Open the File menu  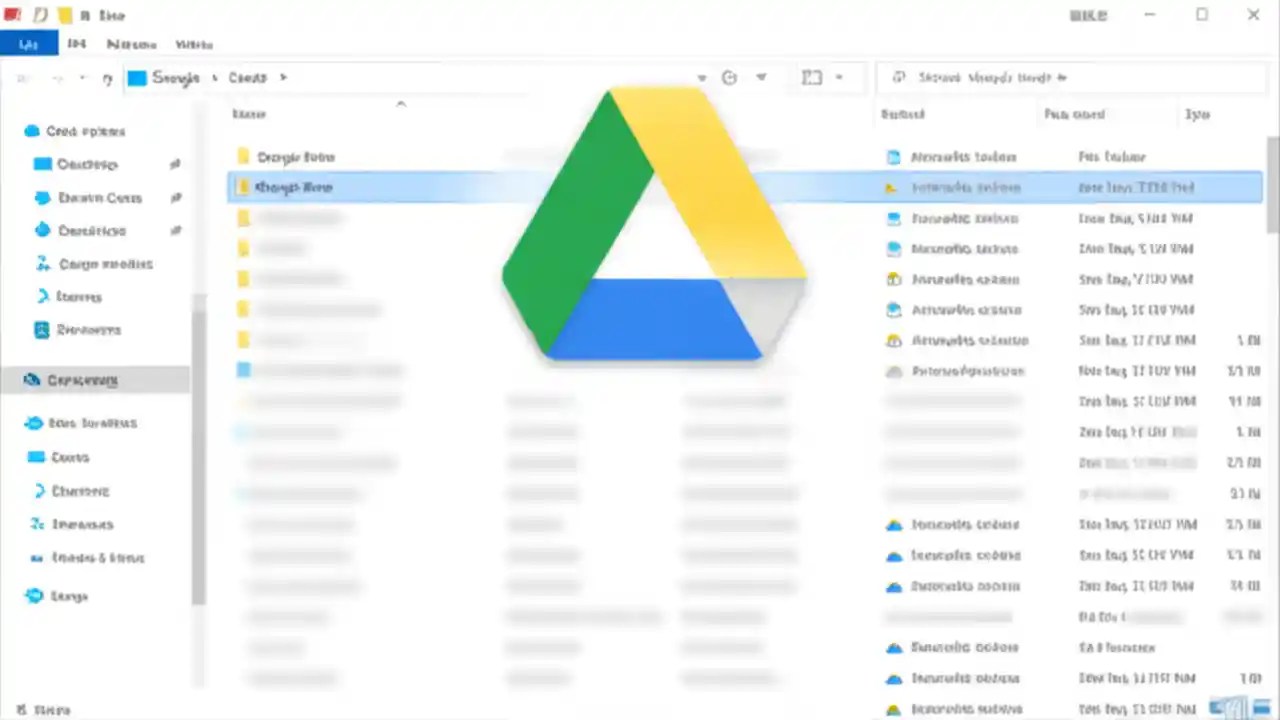(28, 44)
